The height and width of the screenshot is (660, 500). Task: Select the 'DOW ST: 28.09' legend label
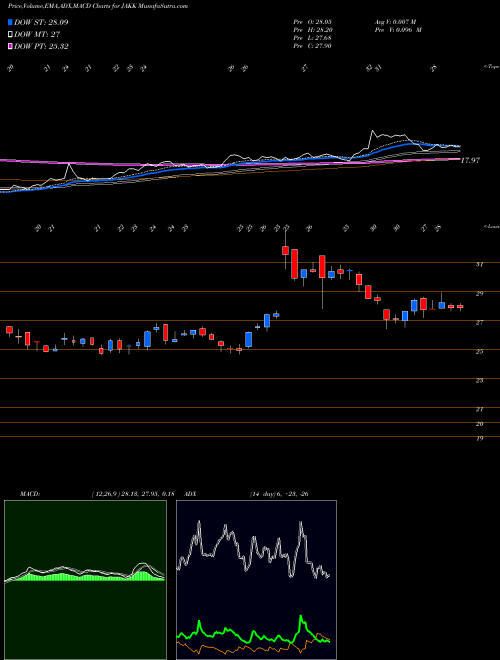tap(41, 22)
